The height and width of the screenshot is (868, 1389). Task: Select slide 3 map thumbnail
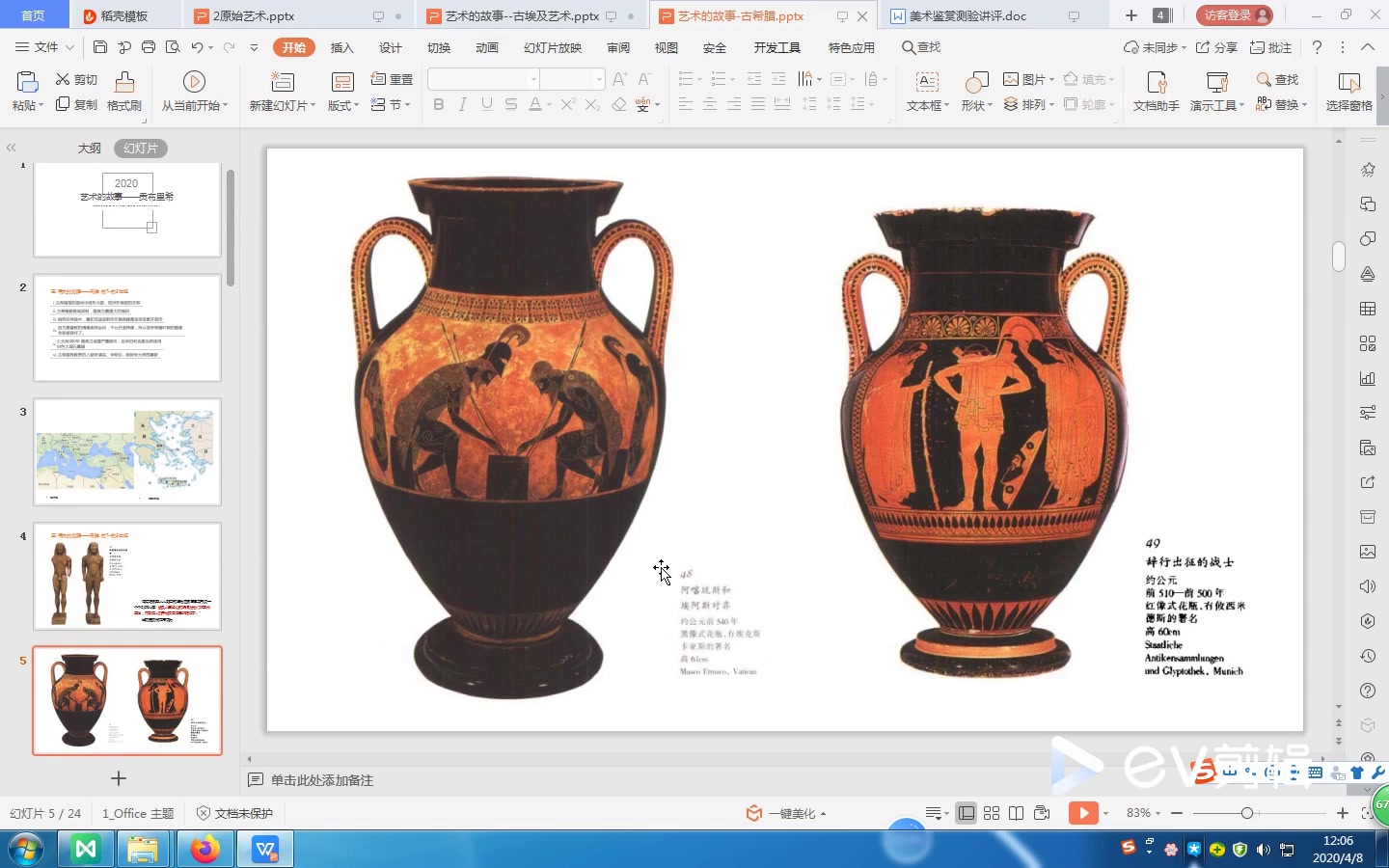[127, 451]
